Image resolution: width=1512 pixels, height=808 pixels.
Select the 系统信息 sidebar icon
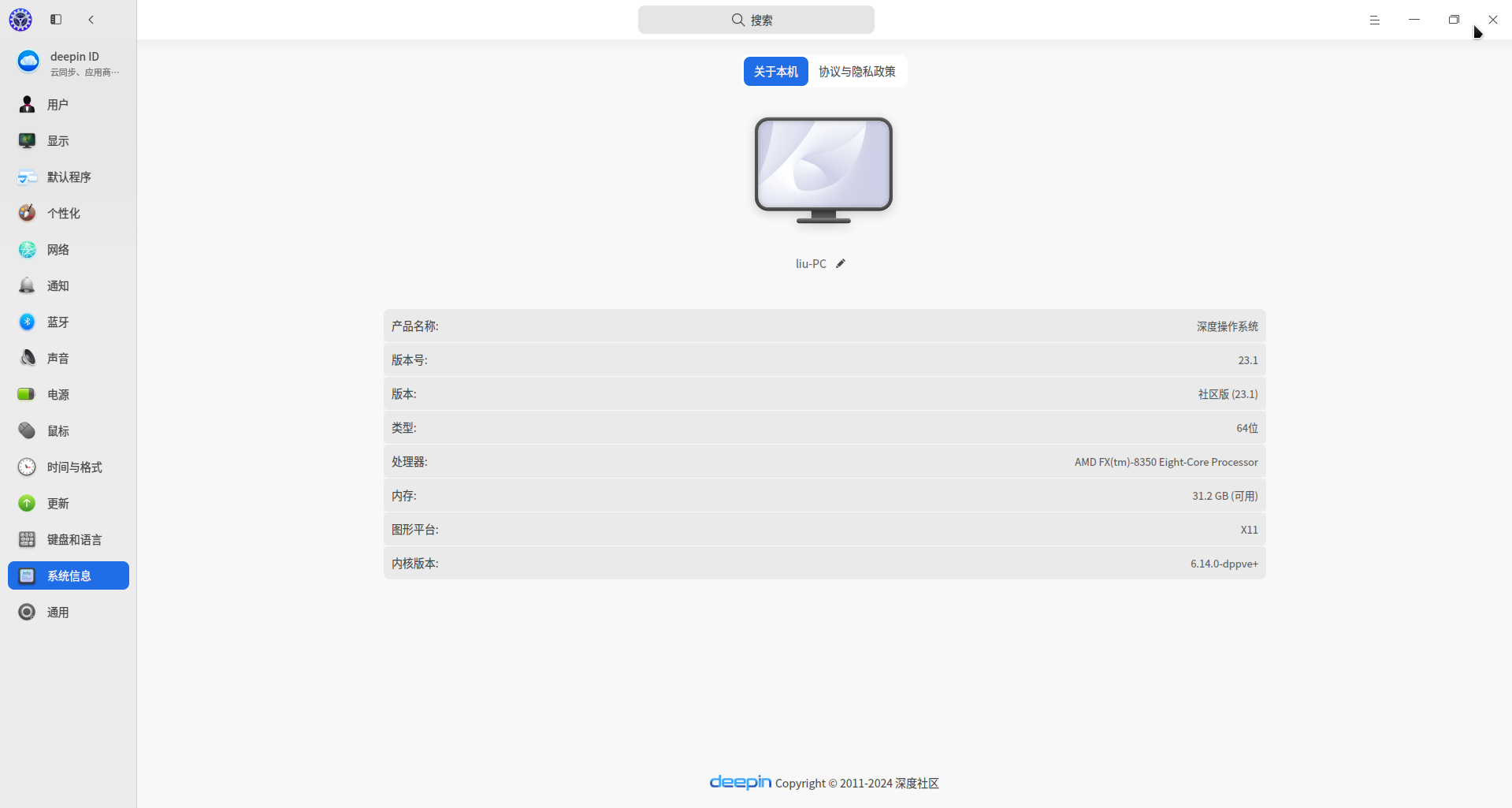coord(27,575)
